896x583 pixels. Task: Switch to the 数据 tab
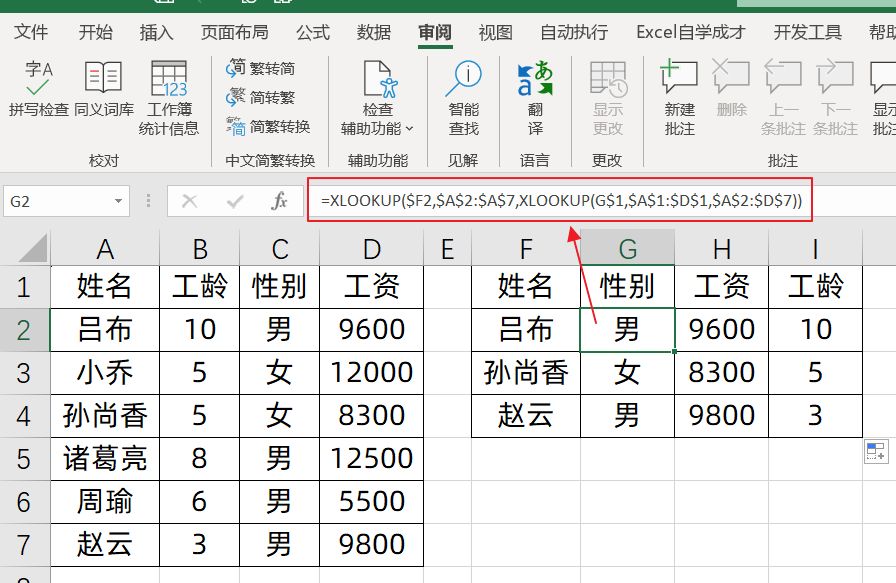(x=374, y=32)
